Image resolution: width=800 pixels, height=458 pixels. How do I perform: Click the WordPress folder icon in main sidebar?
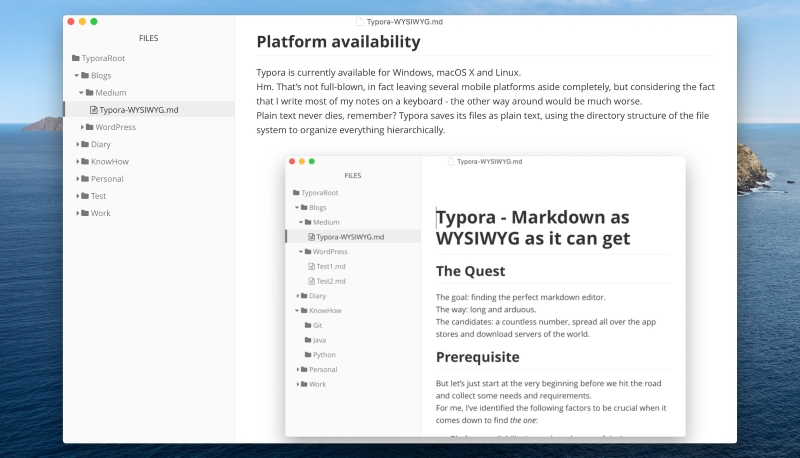(x=90, y=127)
